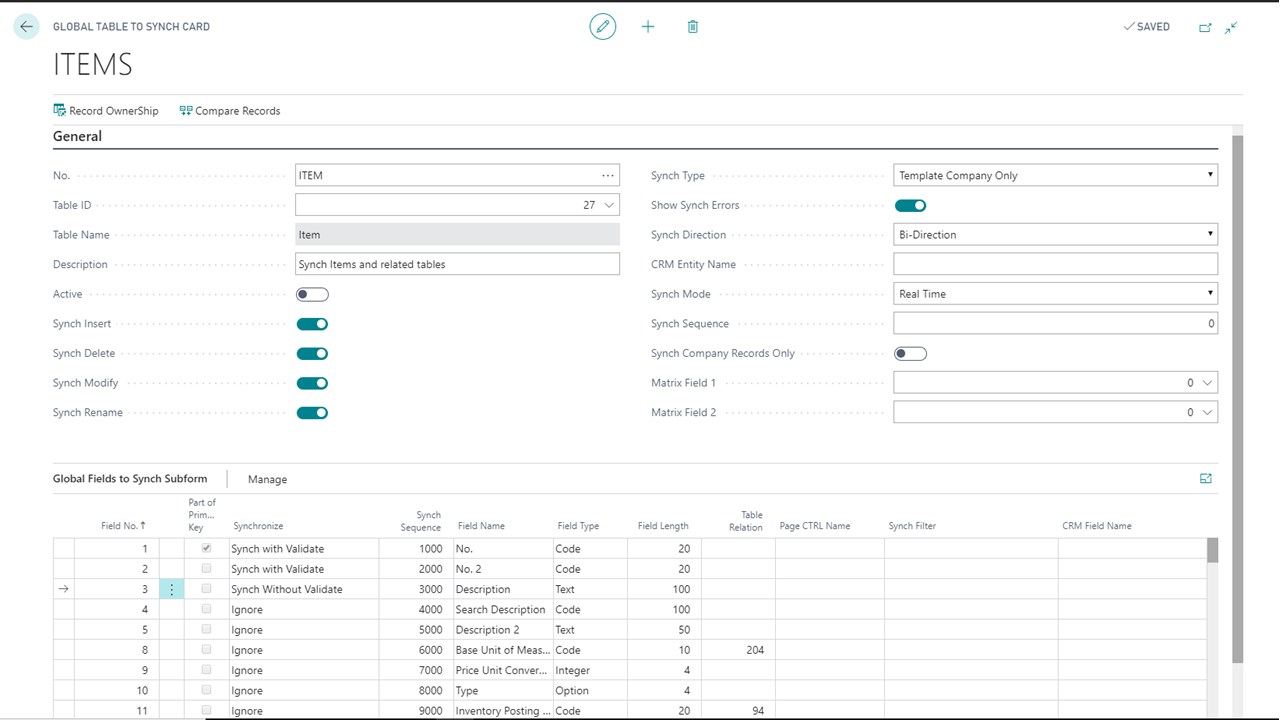Image resolution: width=1280 pixels, height=720 pixels.
Task: Create a new record with plus icon
Action: [648, 27]
